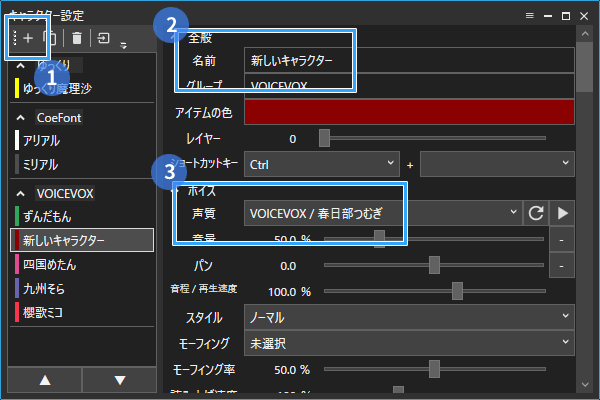Click the モーフィング率 50.0 % value

pyautogui.click(x=292, y=370)
